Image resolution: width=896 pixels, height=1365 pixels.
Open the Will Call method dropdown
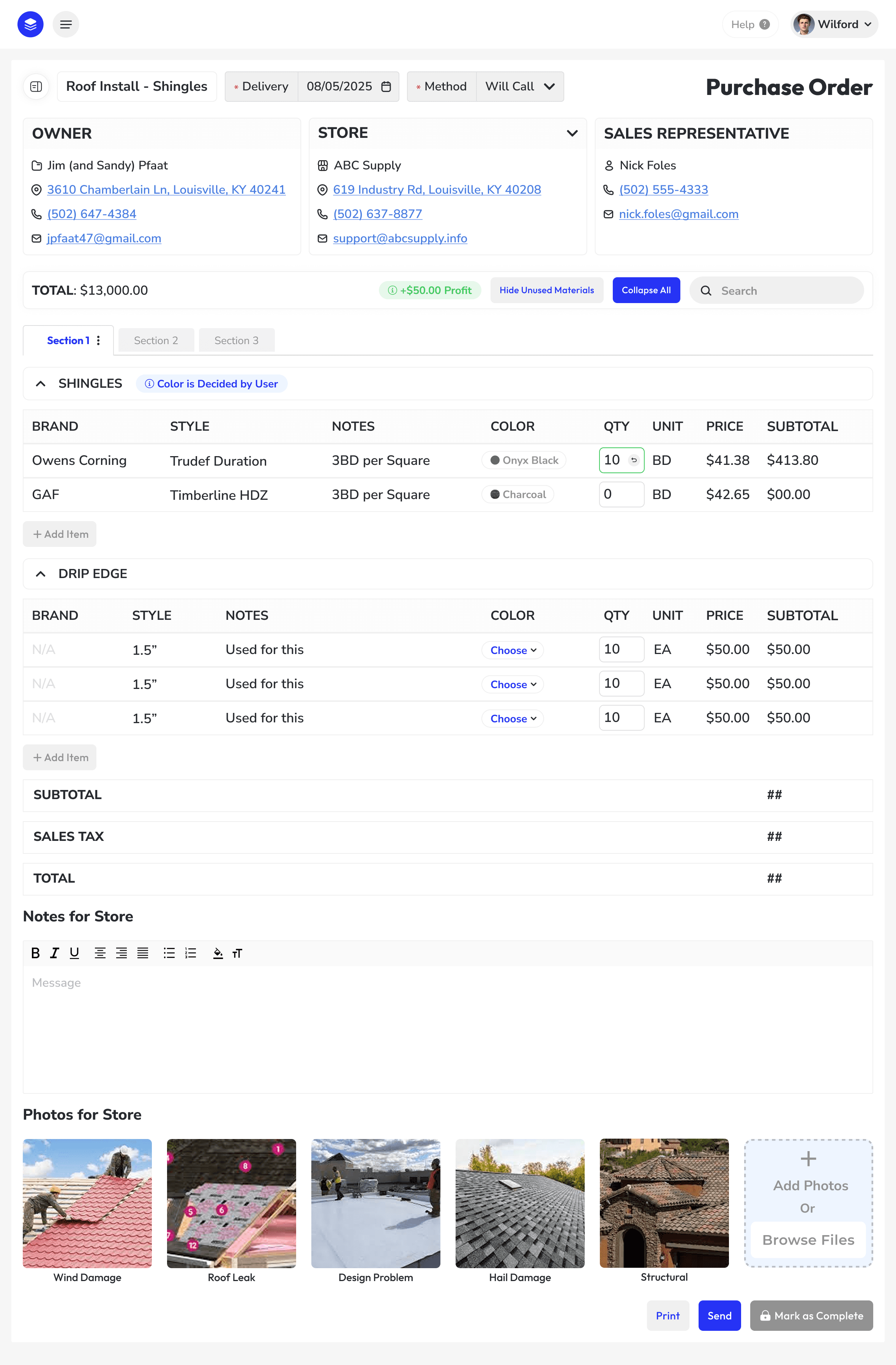[x=520, y=87]
